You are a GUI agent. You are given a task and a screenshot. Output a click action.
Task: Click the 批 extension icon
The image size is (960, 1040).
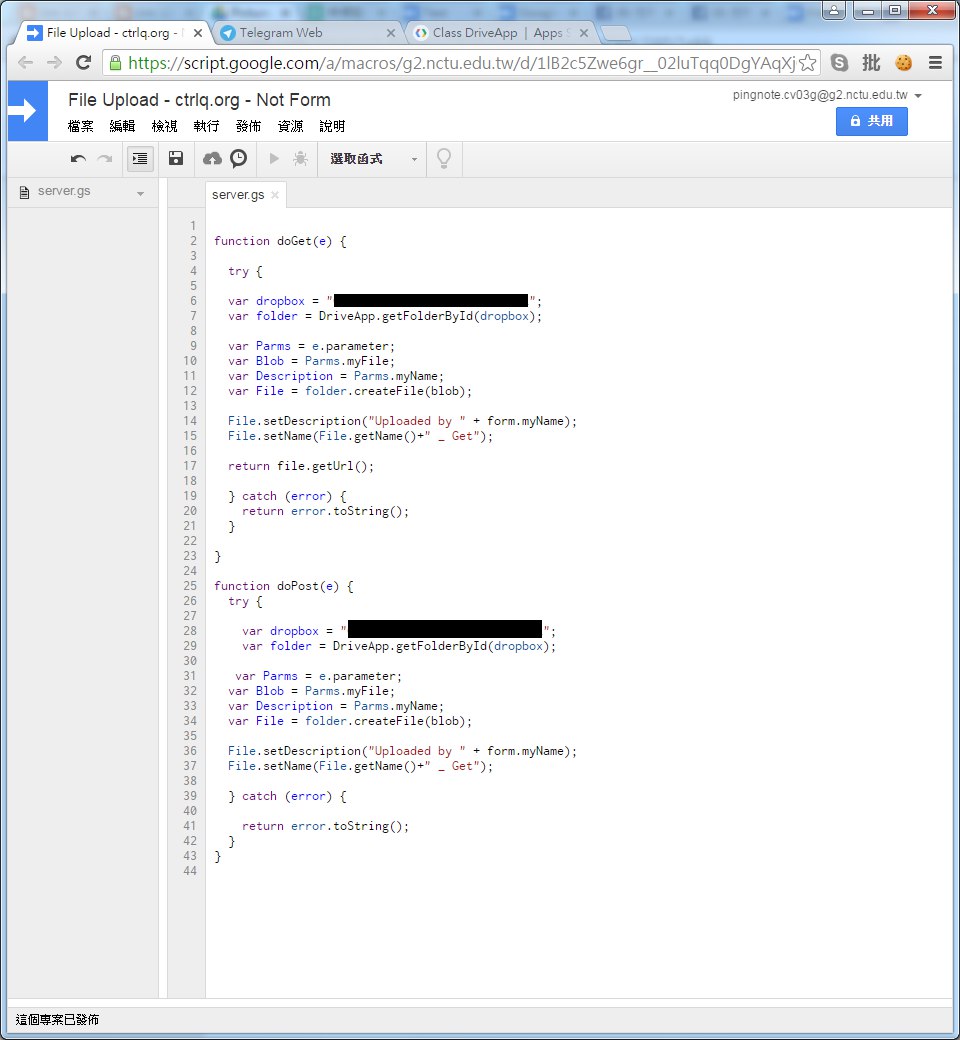tap(871, 62)
